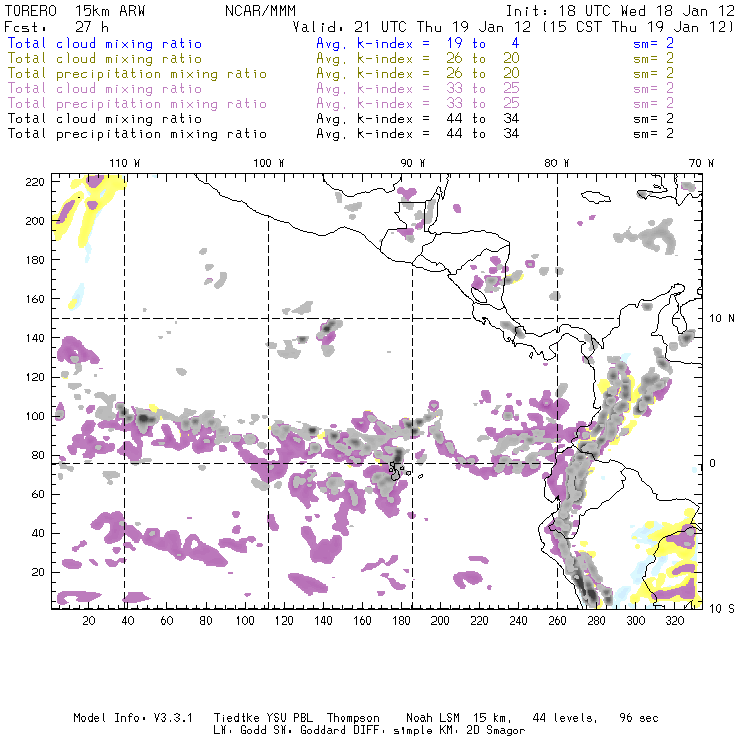Select the black 'Total precipitation mixing ratio' legend entry
The width and height of the screenshot is (740, 740).
(137, 134)
